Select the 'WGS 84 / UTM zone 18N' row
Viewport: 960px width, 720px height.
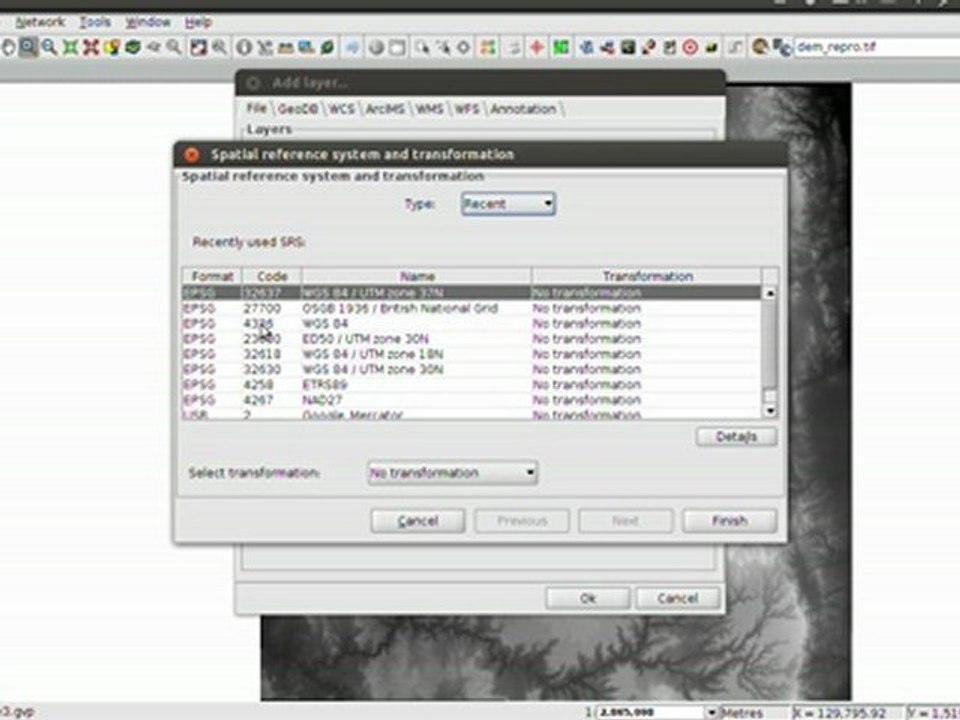(x=471, y=354)
